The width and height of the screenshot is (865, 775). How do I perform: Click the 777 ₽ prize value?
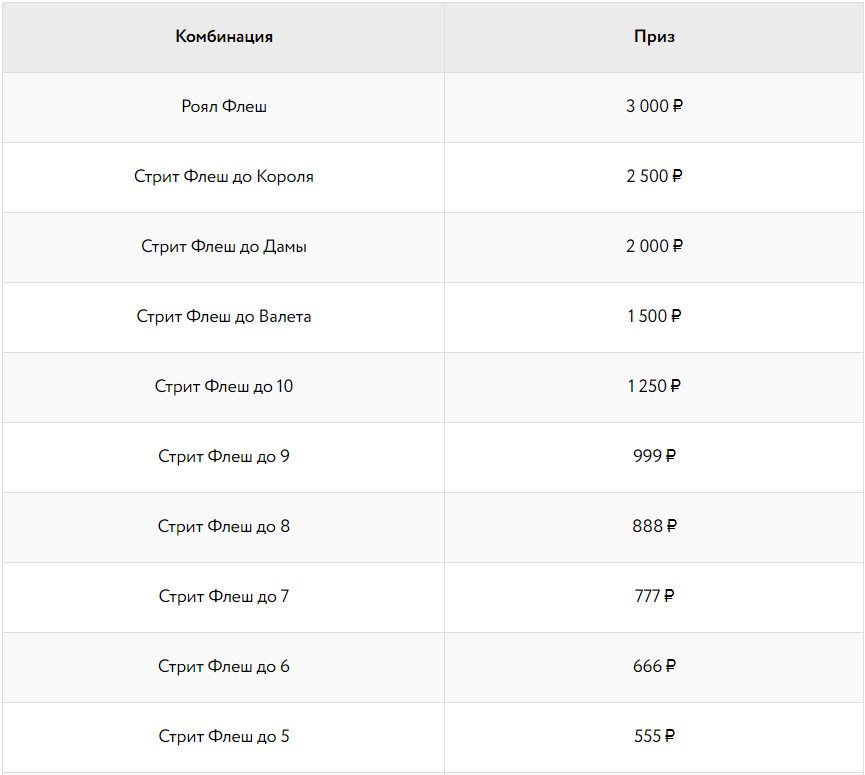pyautogui.click(x=654, y=597)
